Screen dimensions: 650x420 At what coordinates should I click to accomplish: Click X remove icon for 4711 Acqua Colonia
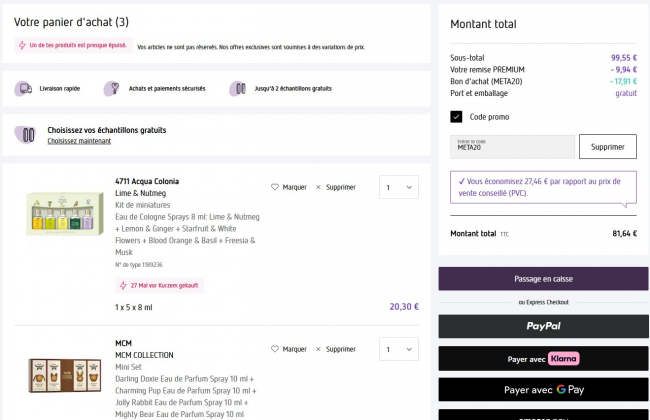click(x=318, y=187)
